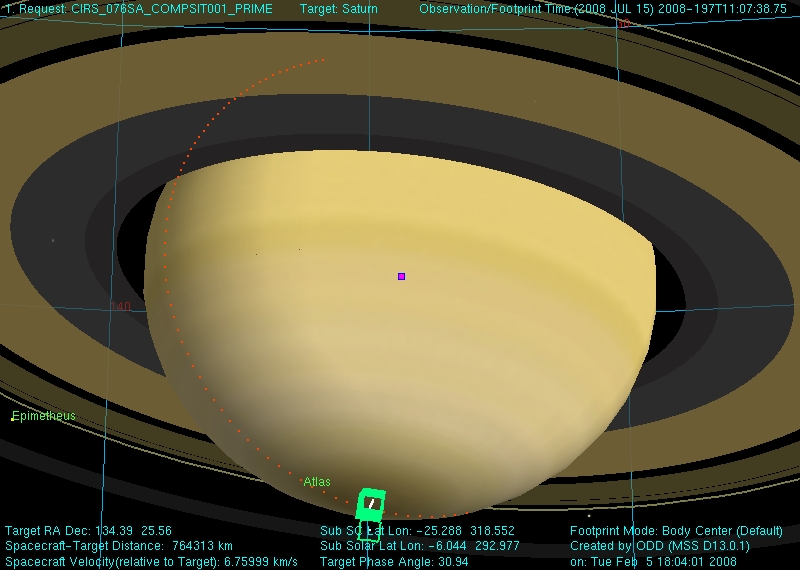Click the Footprint Mode: Body Center text
The height and width of the screenshot is (570, 800).
point(676,531)
